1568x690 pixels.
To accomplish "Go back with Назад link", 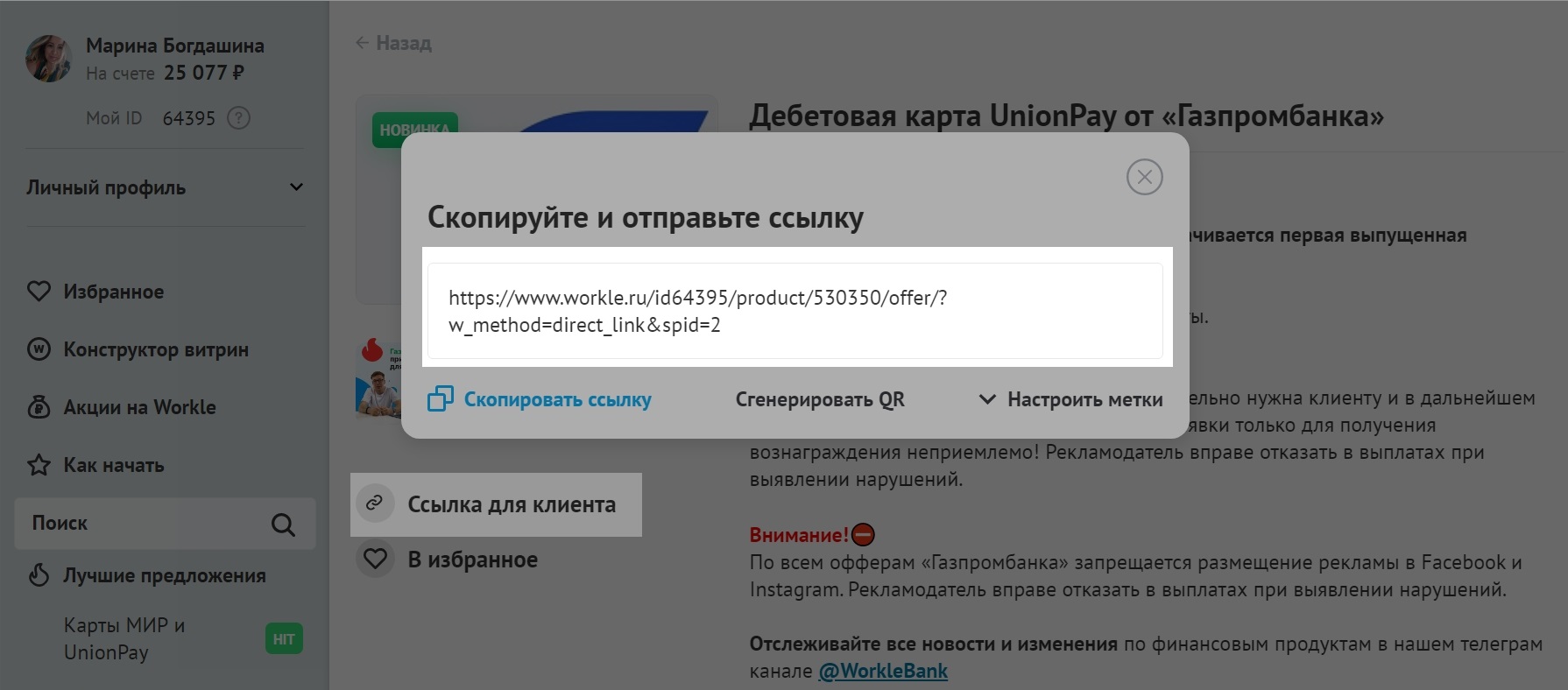I will click(403, 43).
